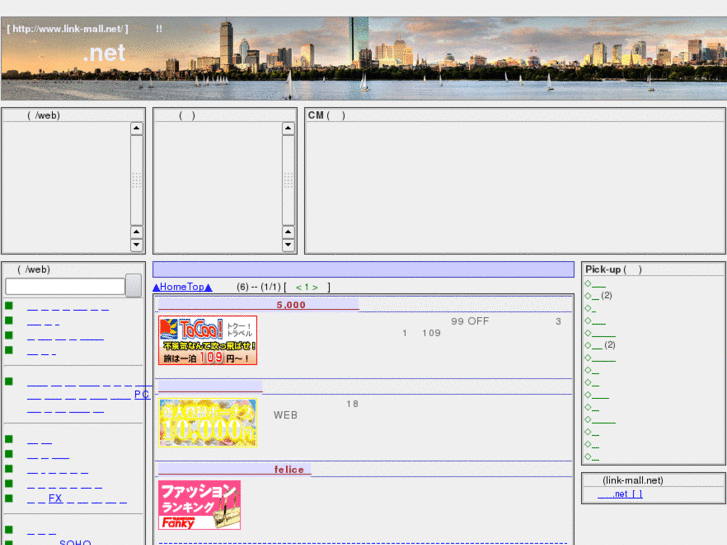
Task: Click the bottom down arrow in leftmost top panel scrollbar
Action: 137,245
